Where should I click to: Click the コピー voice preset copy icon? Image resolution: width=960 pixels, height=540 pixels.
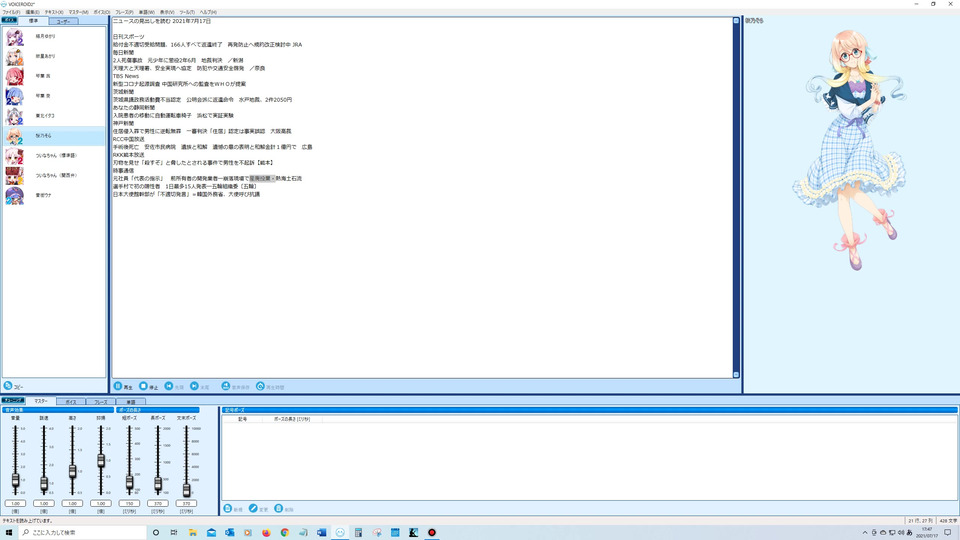[x=8, y=386]
